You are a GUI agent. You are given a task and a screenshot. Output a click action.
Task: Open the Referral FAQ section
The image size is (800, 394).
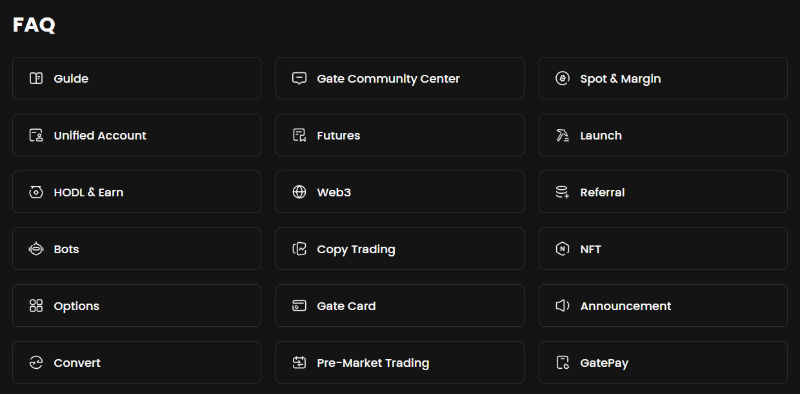tap(663, 192)
